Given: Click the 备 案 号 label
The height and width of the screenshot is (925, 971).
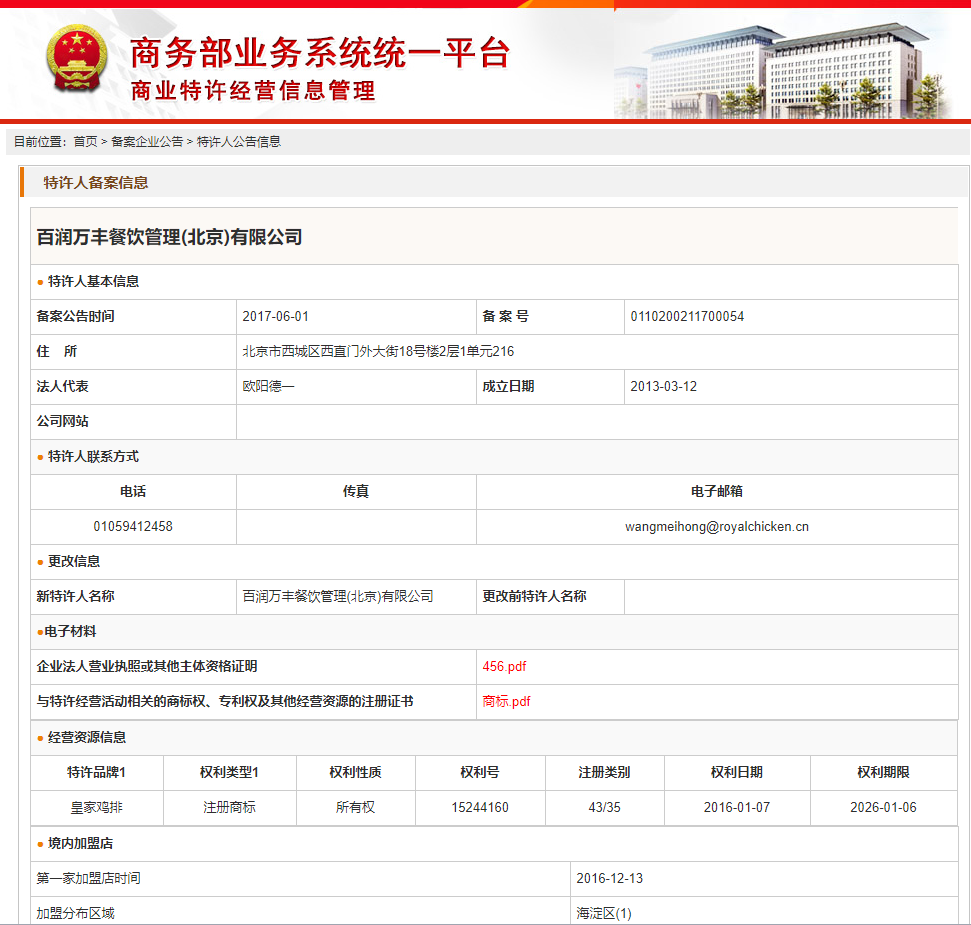Looking at the screenshot, I should pyautogui.click(x=505, y=316).
